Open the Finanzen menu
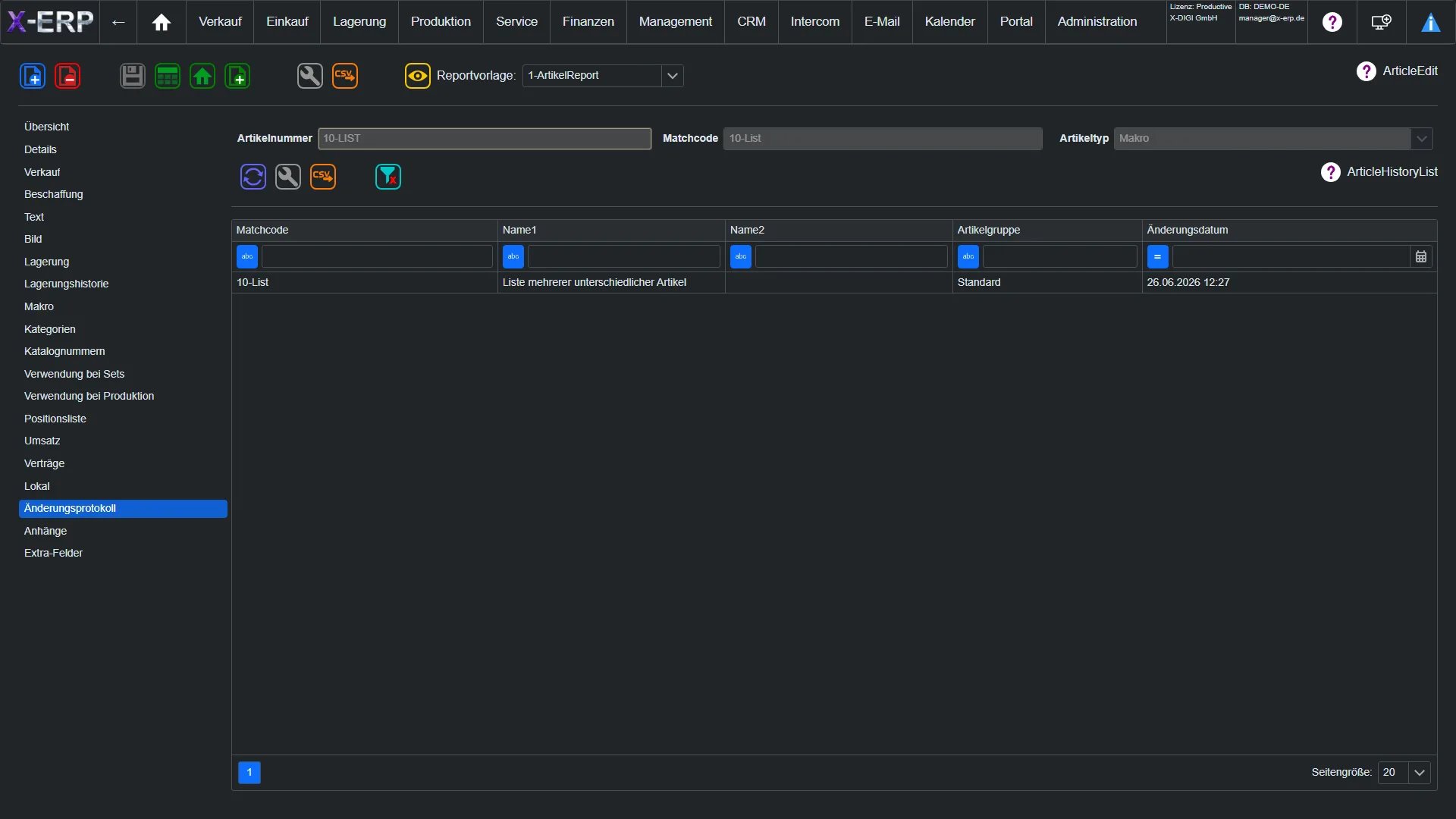The height and width of the screenshot is (819, 1456). [588, 22]
